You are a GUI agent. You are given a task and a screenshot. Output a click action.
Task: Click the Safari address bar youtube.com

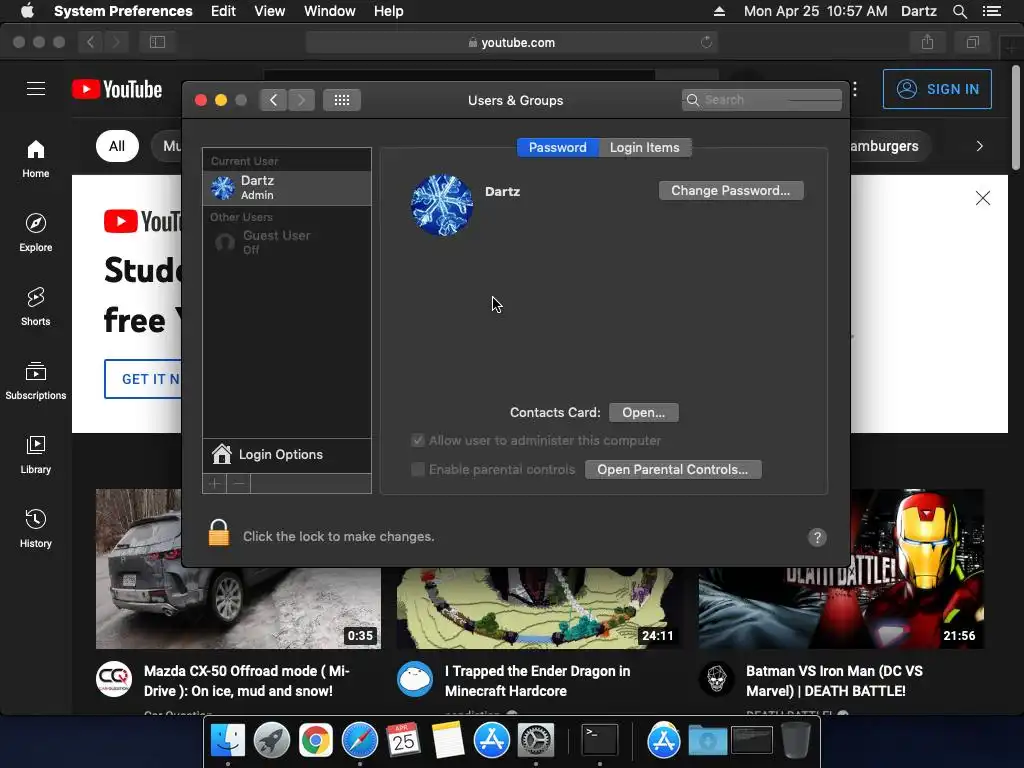click(x=512, y=42)
